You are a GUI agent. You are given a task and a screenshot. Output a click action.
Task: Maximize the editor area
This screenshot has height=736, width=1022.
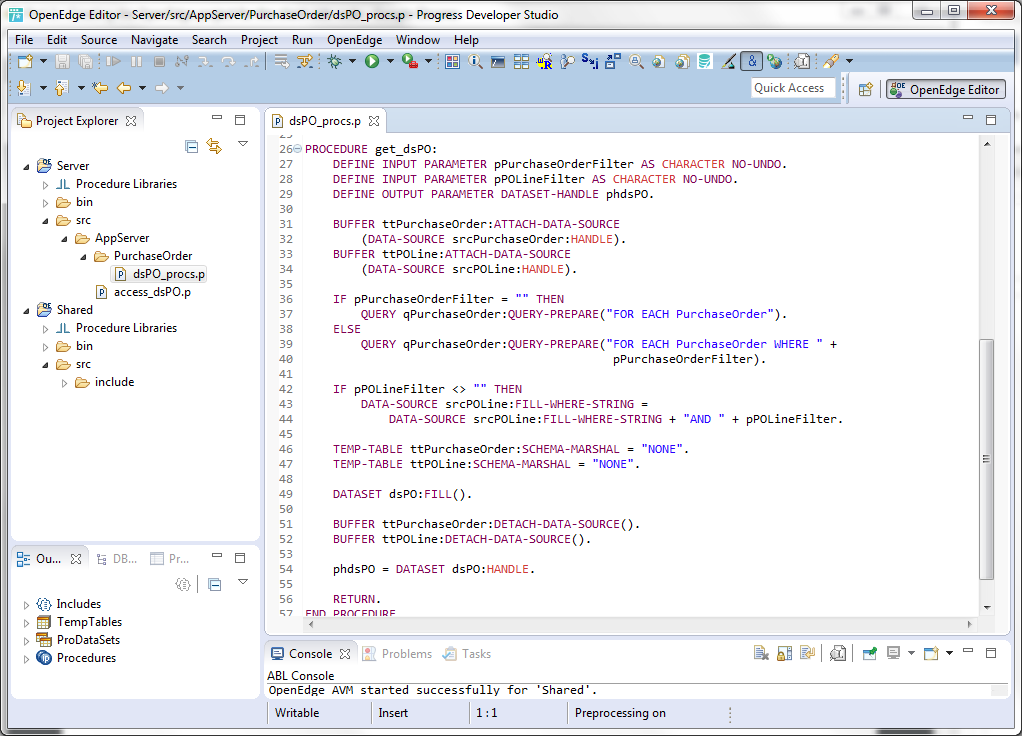point(991,120)
